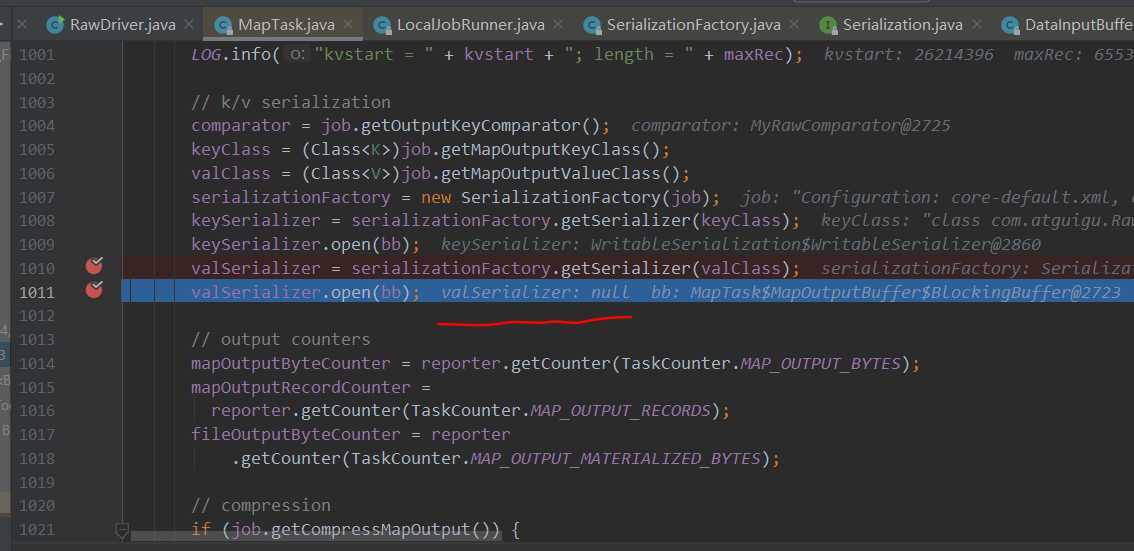The width and height of the screenshot is (1134, 551).
Task: Click getMapOutputValueClass on line 1006
Action: [551, 174]
